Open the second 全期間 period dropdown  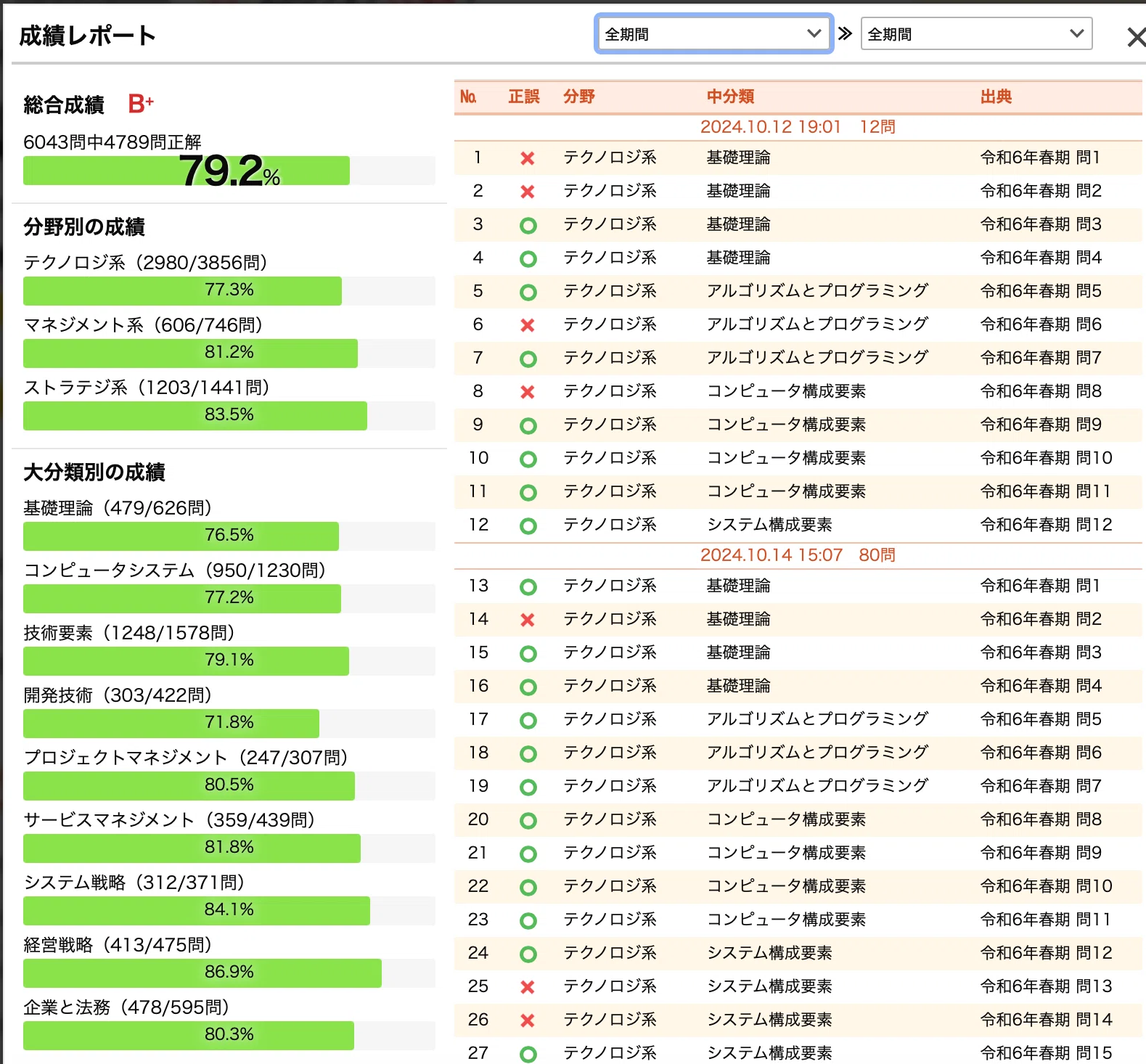tap(976, 33)
